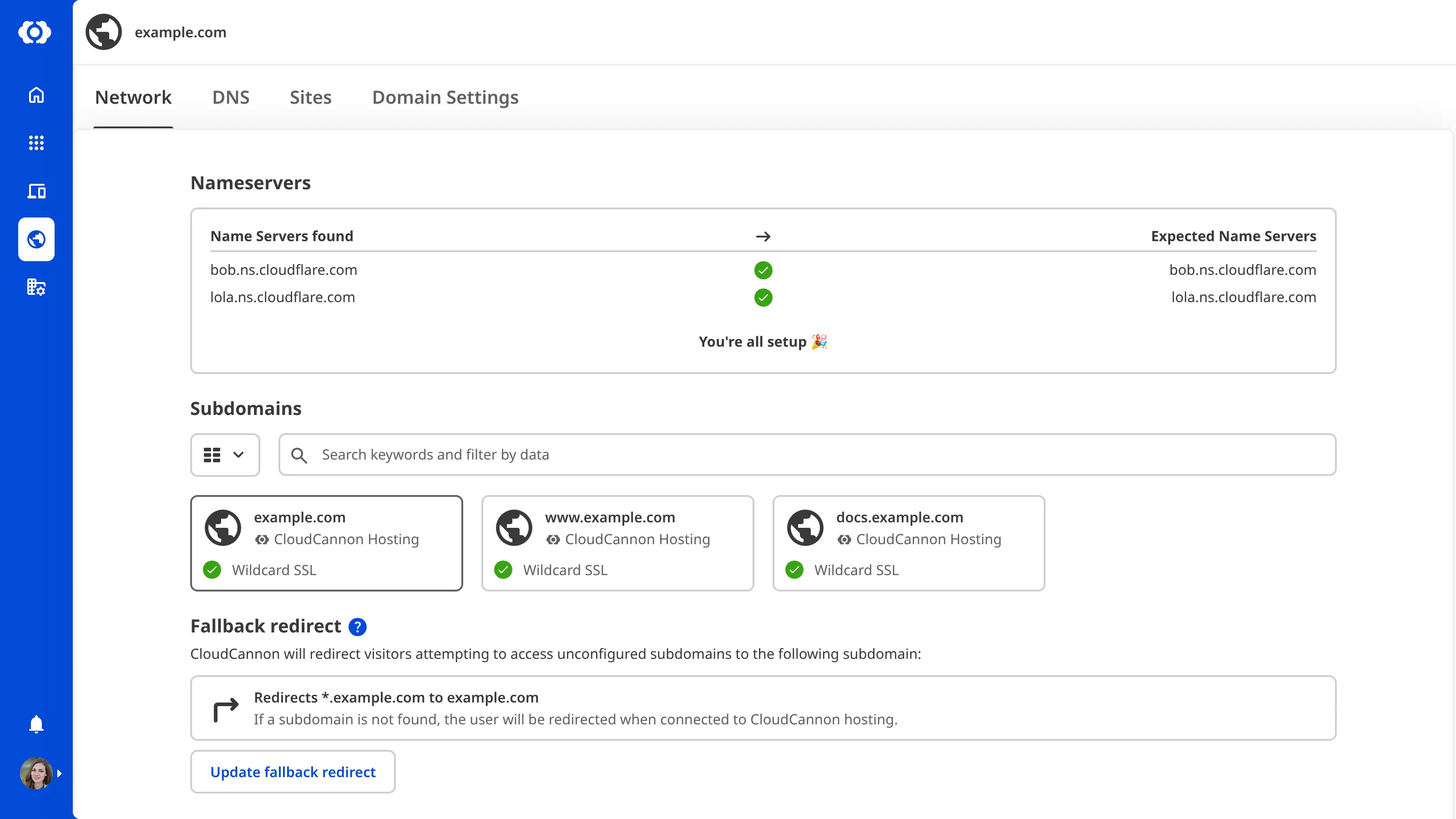1456x819 pixels.
Task: Click the Update fallback redirect button
Action: 292,772
